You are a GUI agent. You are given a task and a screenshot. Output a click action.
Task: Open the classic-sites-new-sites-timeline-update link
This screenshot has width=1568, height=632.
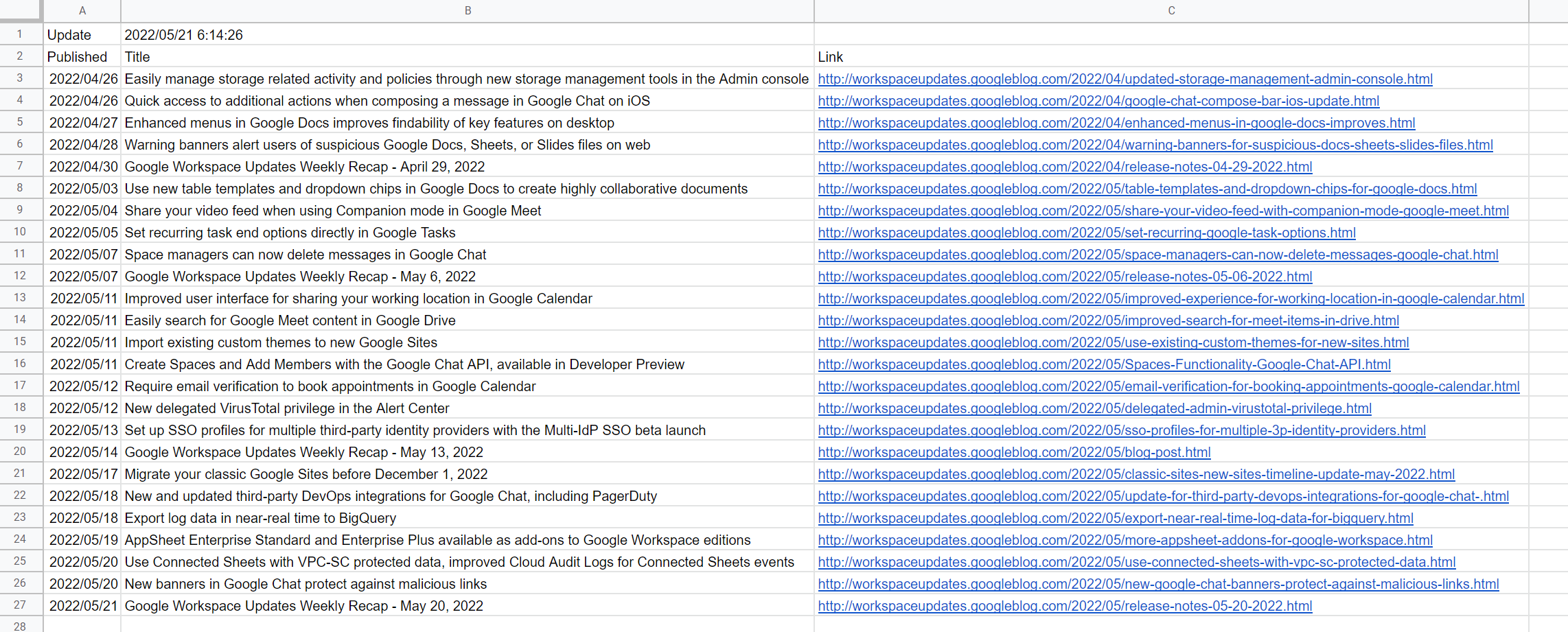[1136, 474]
